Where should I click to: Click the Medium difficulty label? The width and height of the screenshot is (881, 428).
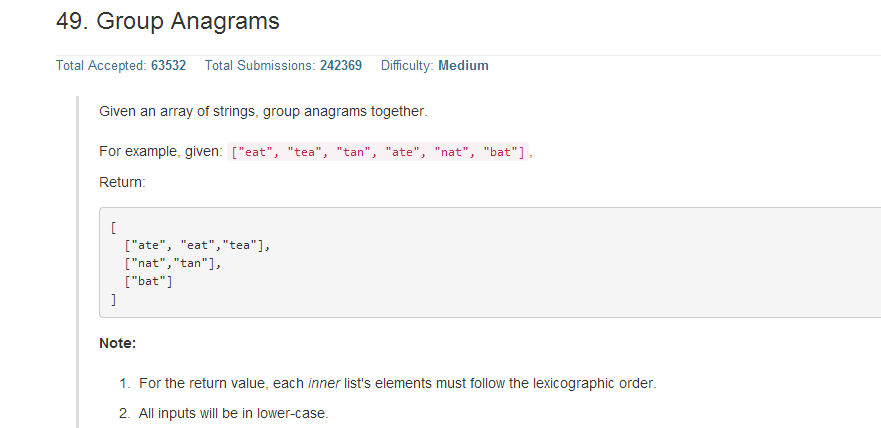click(464, 66)
